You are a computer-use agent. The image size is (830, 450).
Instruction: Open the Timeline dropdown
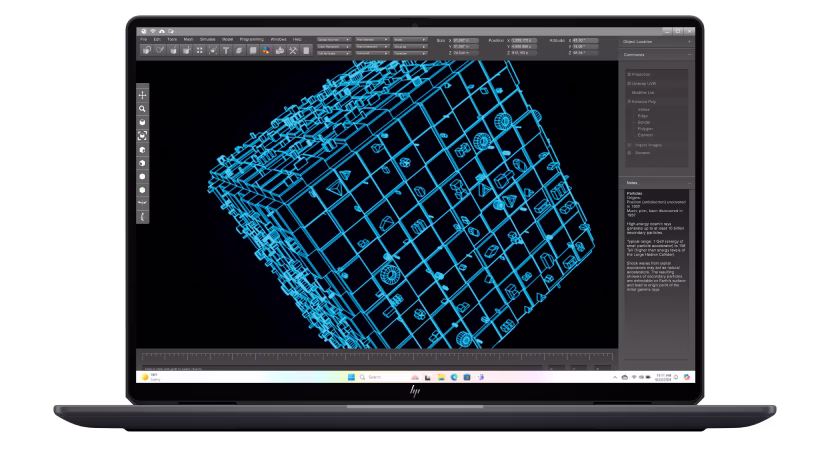point(410,53)
